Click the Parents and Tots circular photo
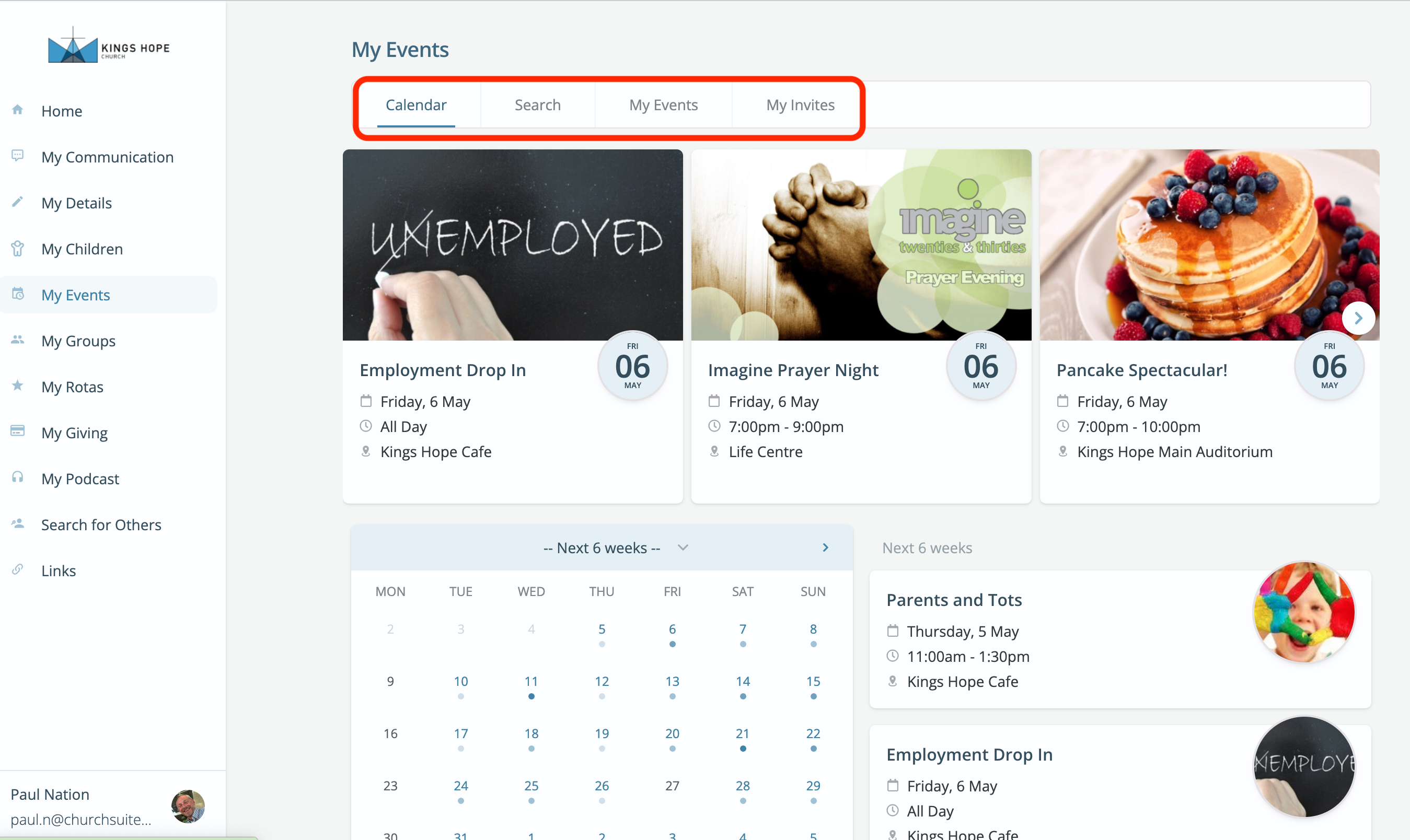Image resolution: width=1410 pixels, height=840 pixels. click(x=1304, y=612)
